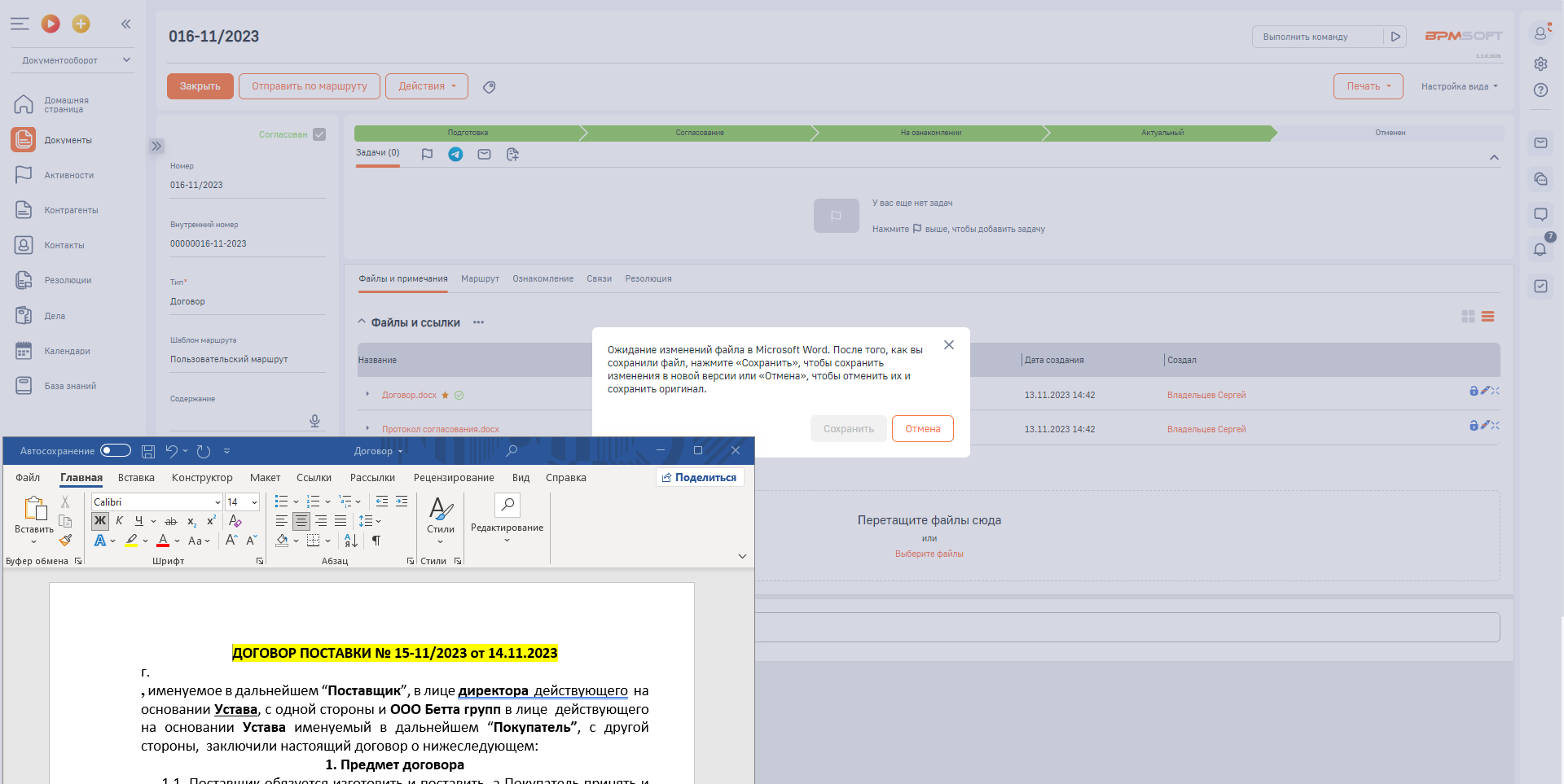The height and width of the screenshot is (784, 1564).
Task: Click the Отмена button in the dialog
Action: (923, 429)
